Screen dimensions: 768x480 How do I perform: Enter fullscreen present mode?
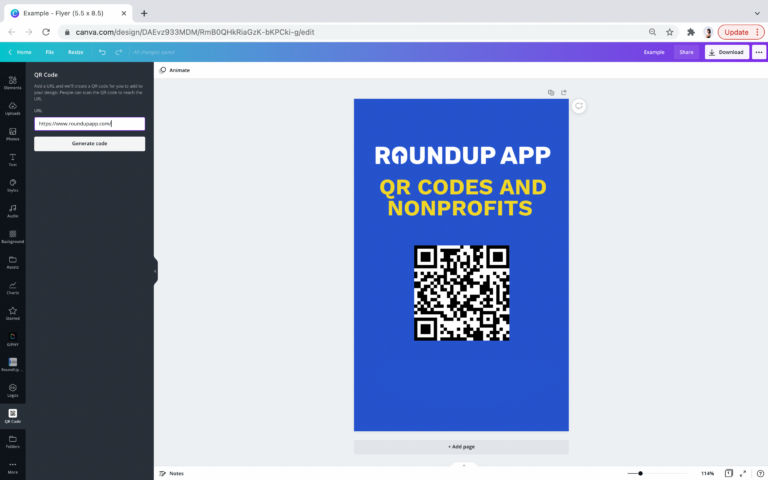743,473
